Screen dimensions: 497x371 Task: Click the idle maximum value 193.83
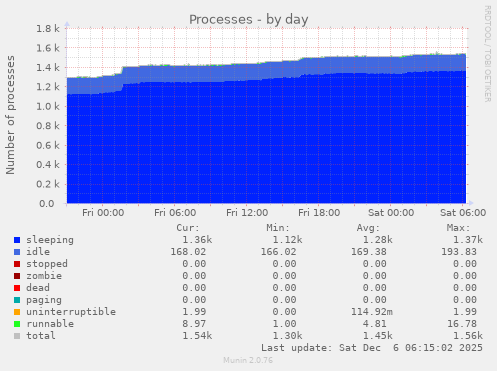tap(459, 252)
